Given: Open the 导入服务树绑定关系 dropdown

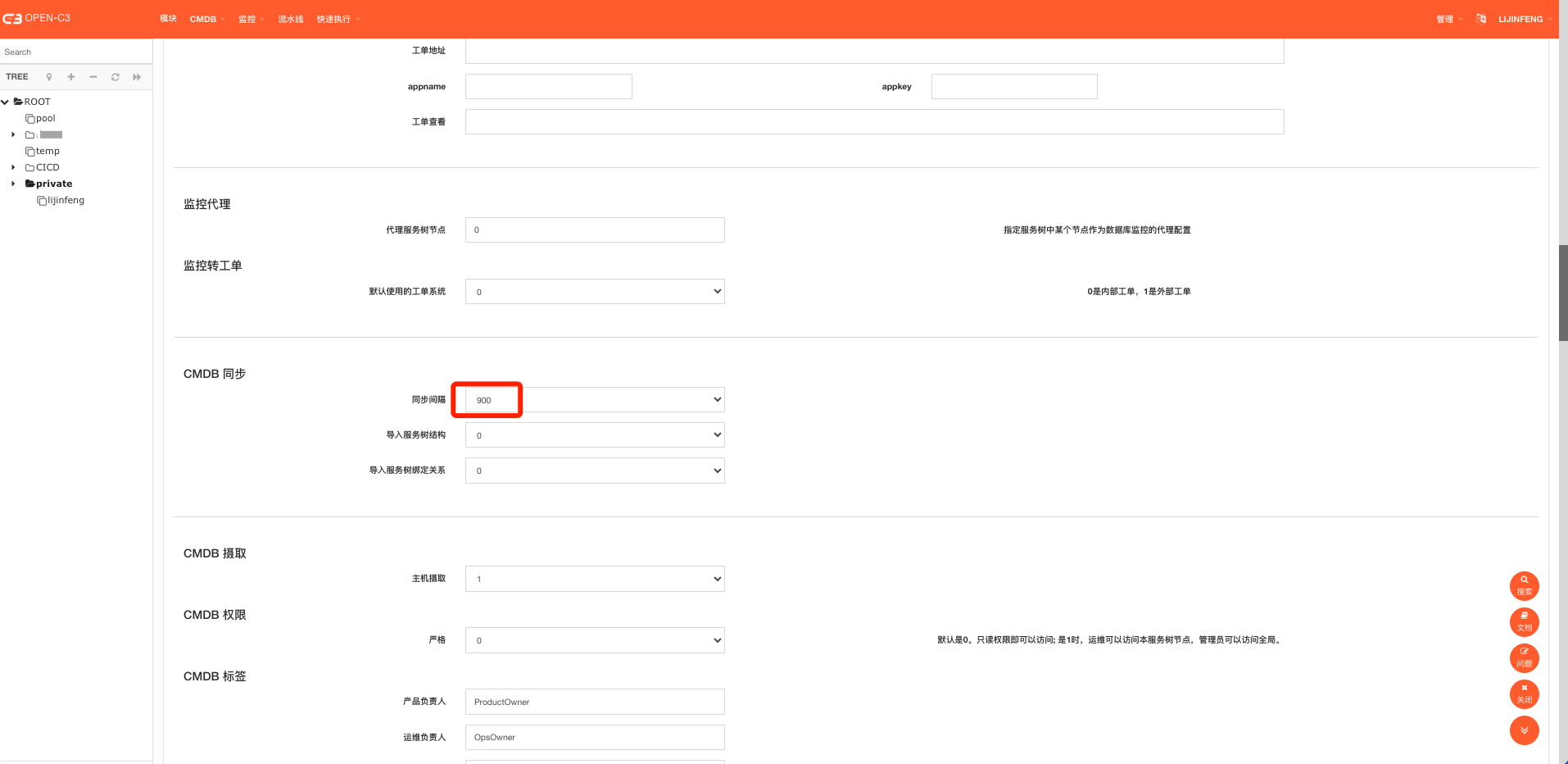Looking at the screenshot, I should click(595, 471).
